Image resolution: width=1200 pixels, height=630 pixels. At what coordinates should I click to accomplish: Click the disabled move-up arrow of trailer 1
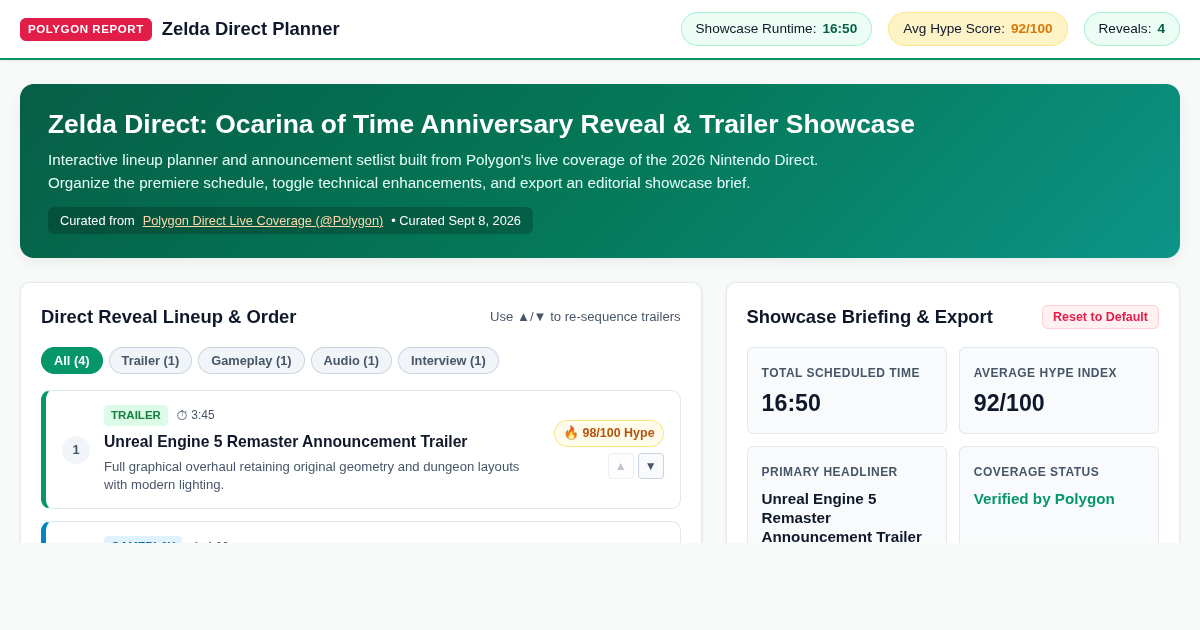point(621,466)
